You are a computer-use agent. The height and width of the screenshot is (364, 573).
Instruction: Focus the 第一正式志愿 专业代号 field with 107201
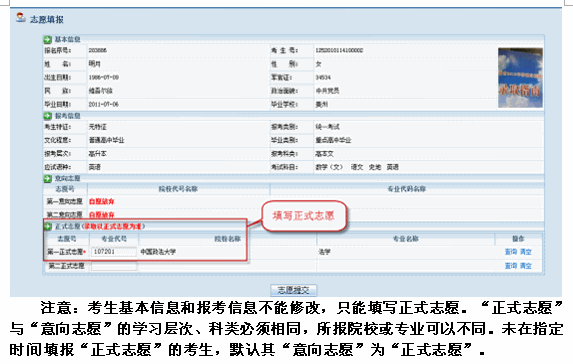pos(114,252)
